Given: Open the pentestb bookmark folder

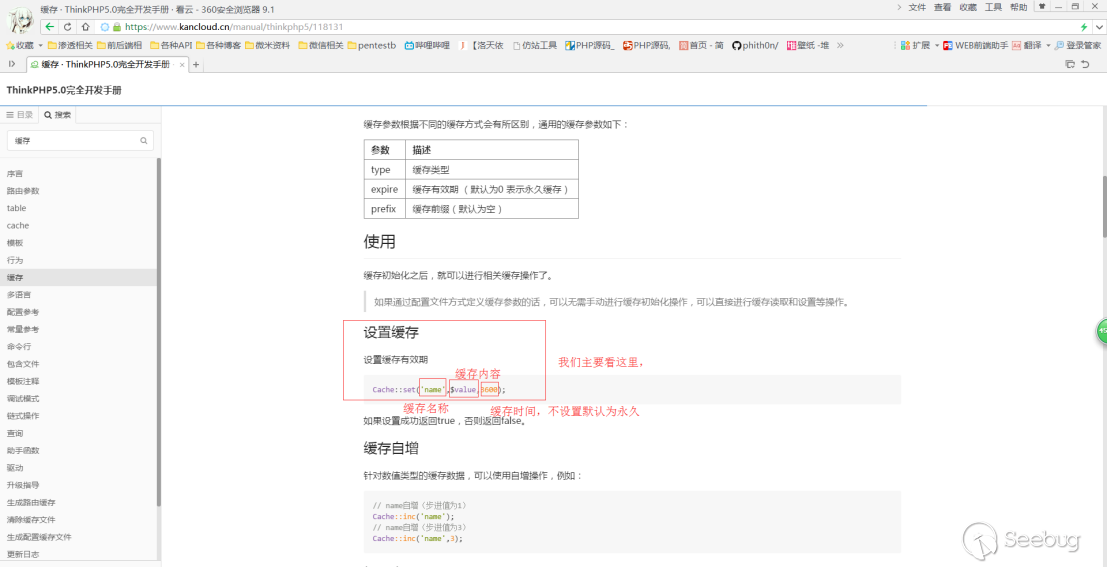Looking at the screenshot, I should click(372, 45).
